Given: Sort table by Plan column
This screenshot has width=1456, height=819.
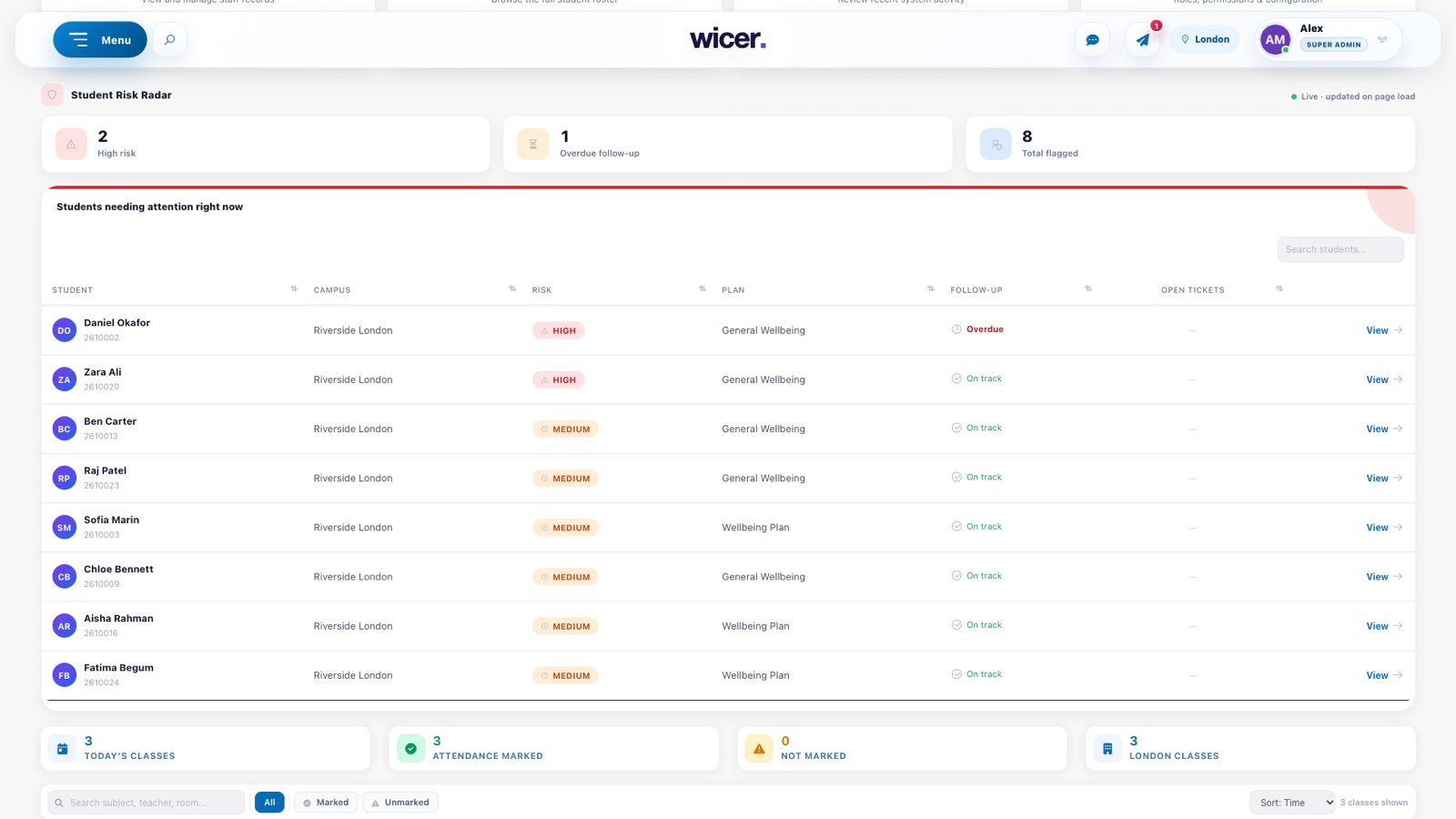Looking at the screenshot, I should pos(931,289).
